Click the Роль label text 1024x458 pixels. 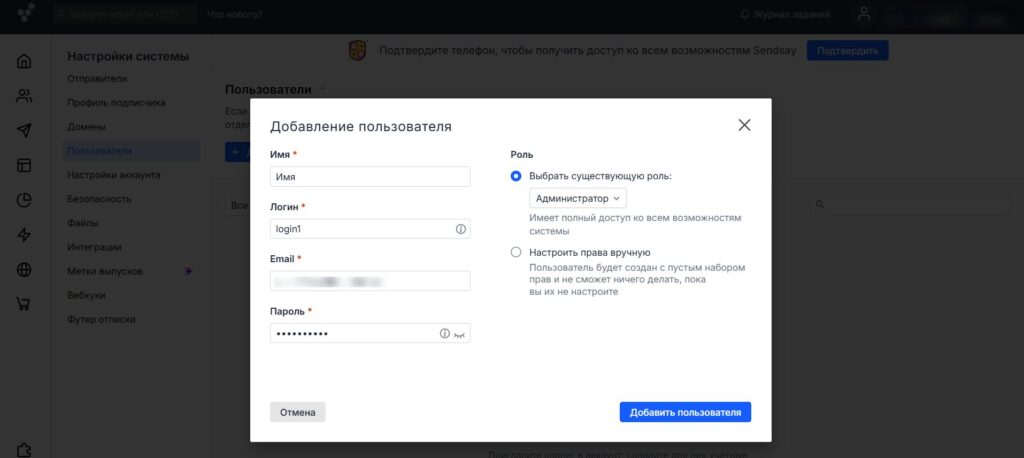click(521, 155)
